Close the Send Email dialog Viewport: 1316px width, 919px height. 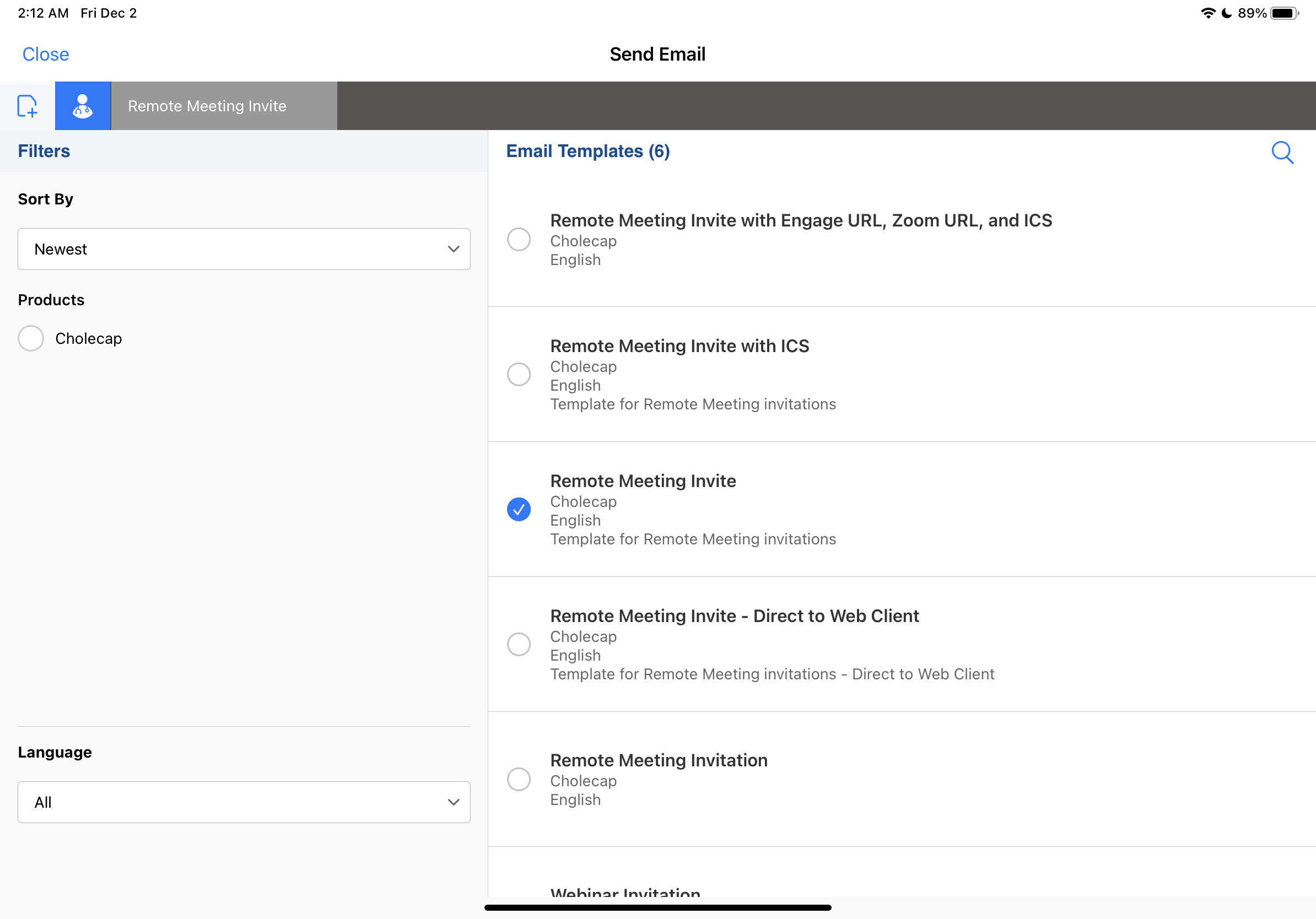(45, 55)
